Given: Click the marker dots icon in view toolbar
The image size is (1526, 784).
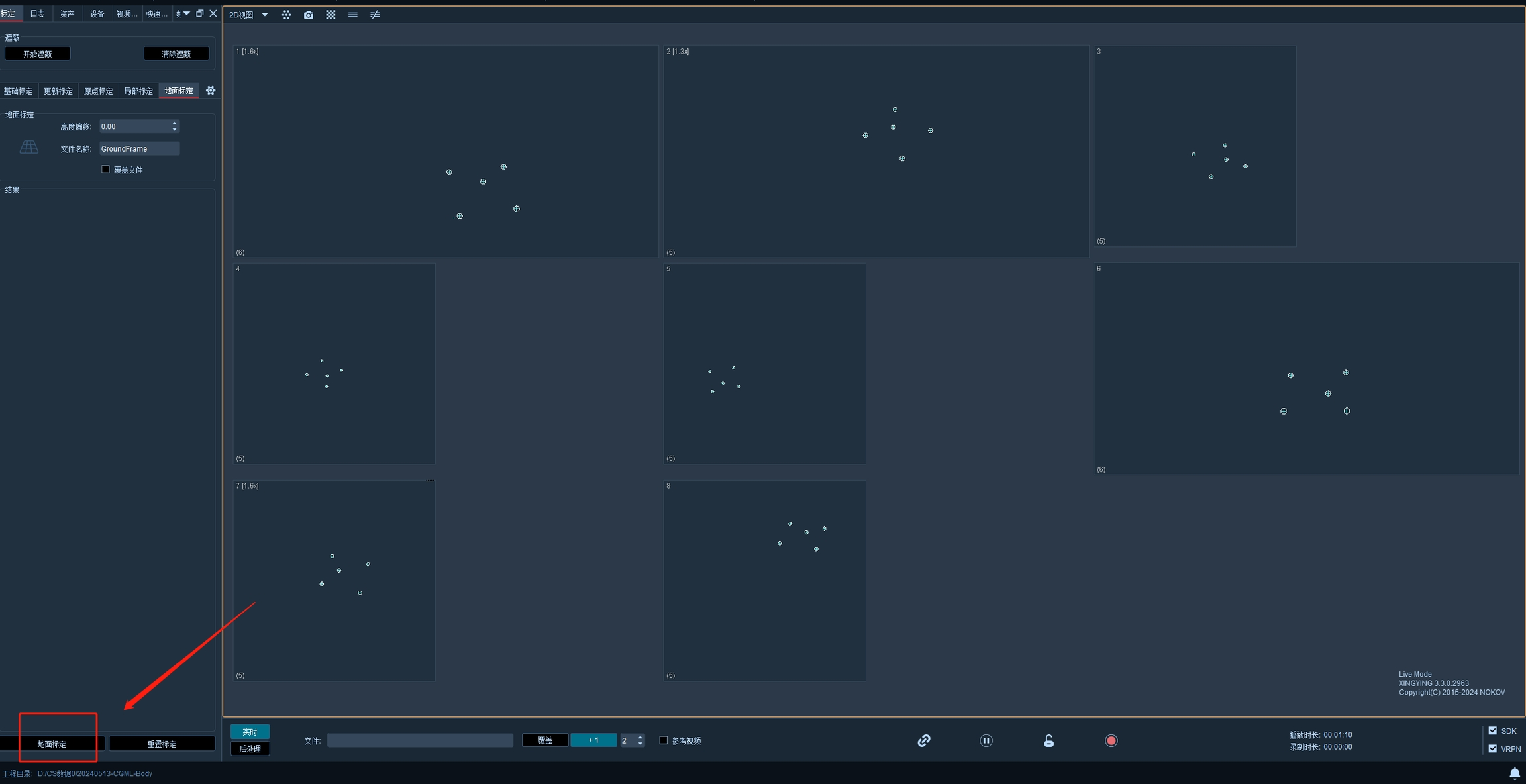Looking at the screenshot, I should tap(286, 15).
